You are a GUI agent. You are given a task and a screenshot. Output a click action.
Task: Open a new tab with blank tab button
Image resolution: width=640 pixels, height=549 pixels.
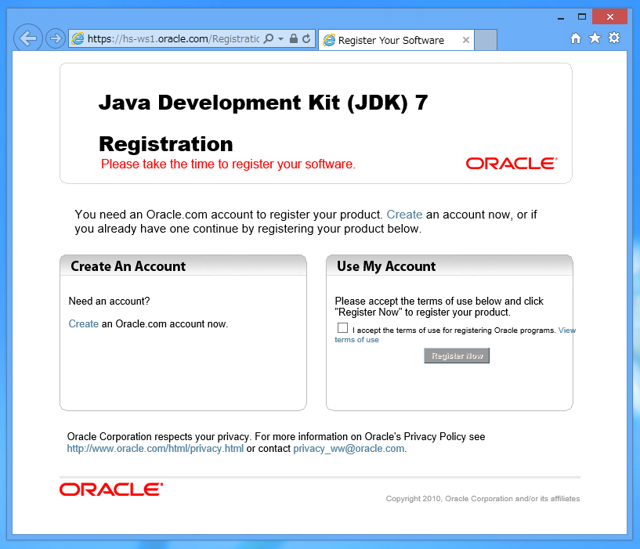coord(486,40)
